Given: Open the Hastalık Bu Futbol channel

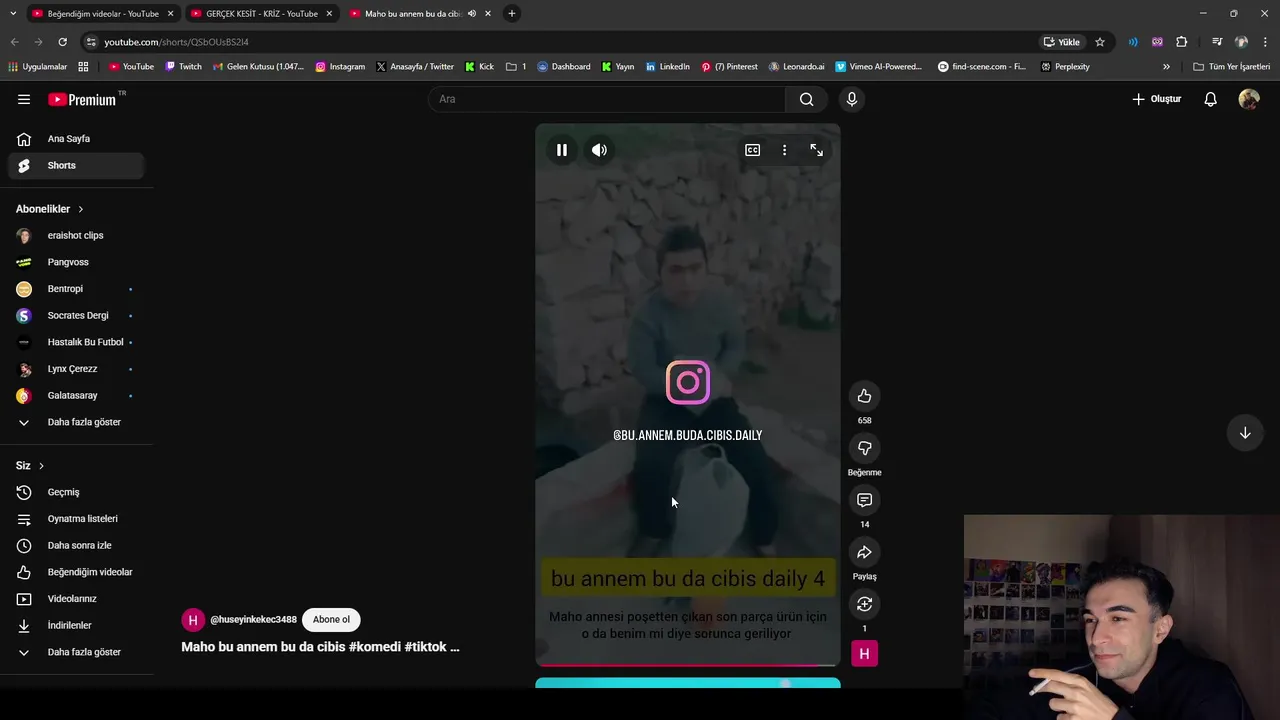Looking at the screenshot, I should tap(76, 342).
